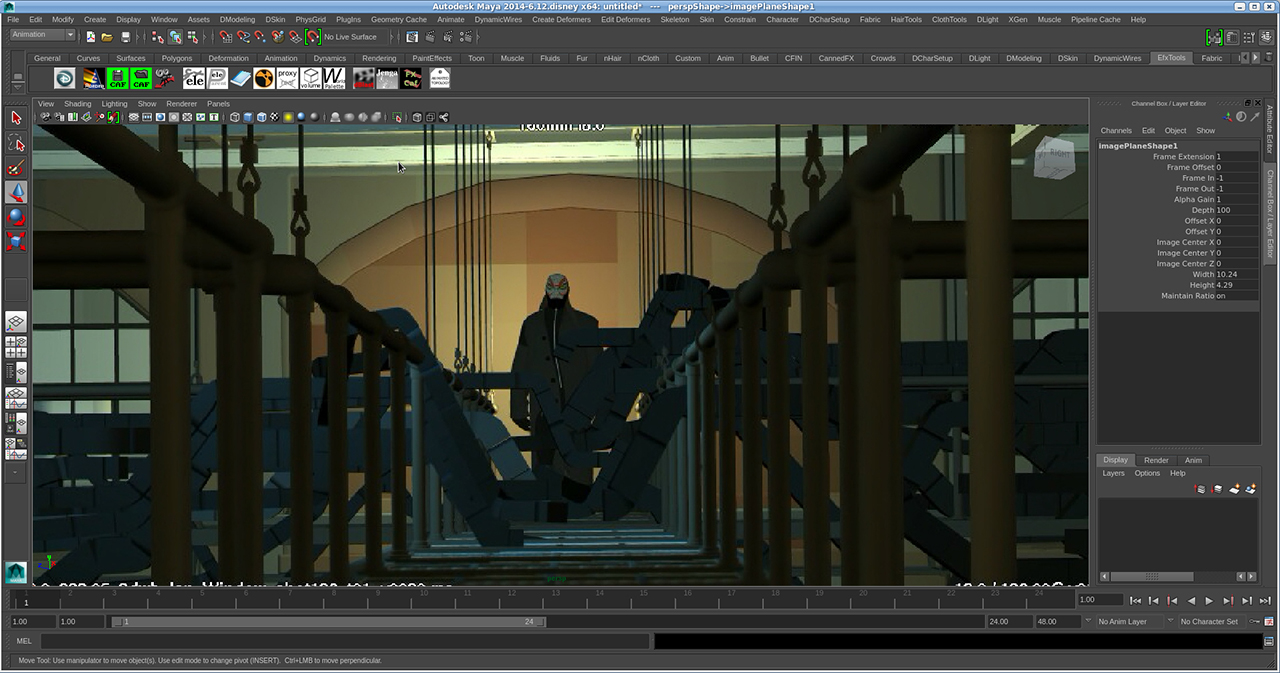1280x673 pixels.
Task: Click the Jenga shelf icon
Action: pyautogui.click(x=388, y=78)
